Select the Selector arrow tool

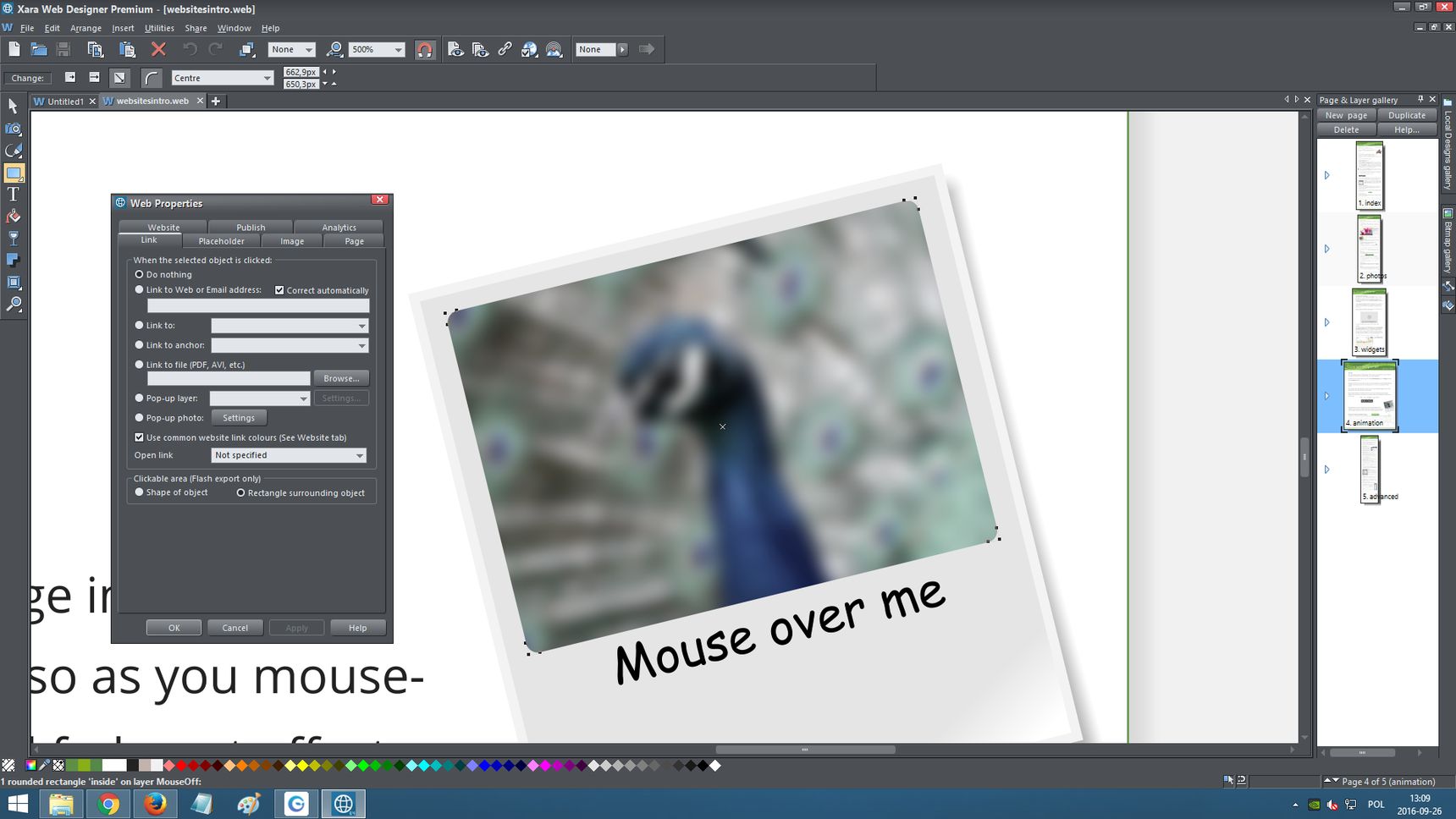tap(13, 107)
